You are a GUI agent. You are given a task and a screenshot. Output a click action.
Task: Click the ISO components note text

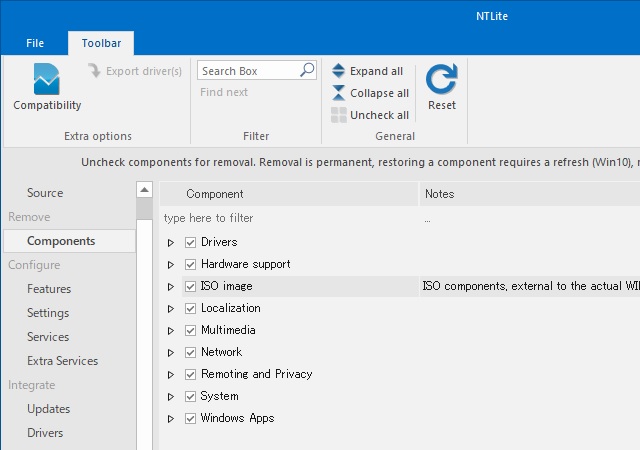[x=531, y=286]
